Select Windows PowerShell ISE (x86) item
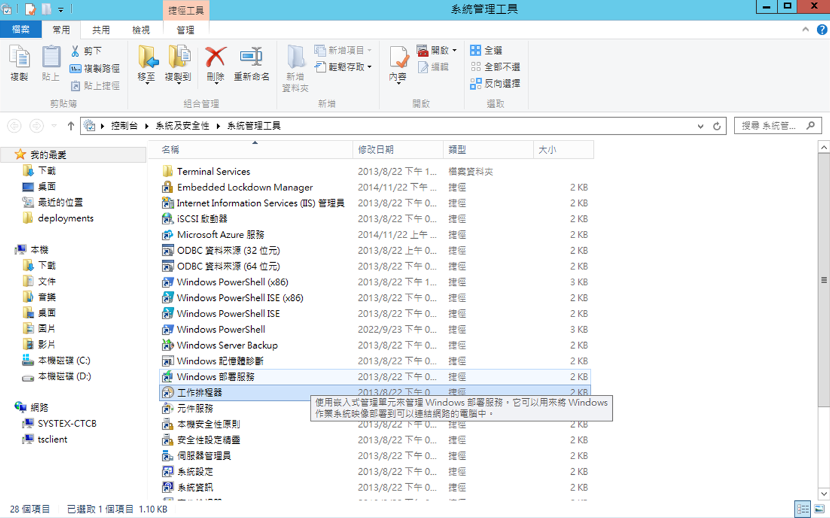The image size is (830, 518). (232, 298)
